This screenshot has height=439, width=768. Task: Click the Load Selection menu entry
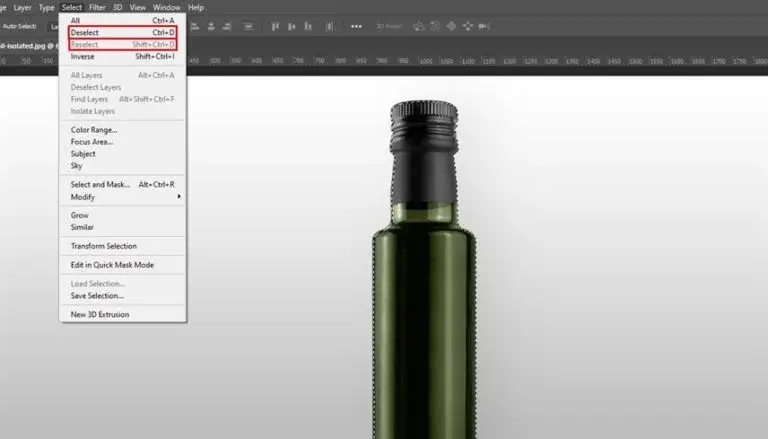[122, 284]
